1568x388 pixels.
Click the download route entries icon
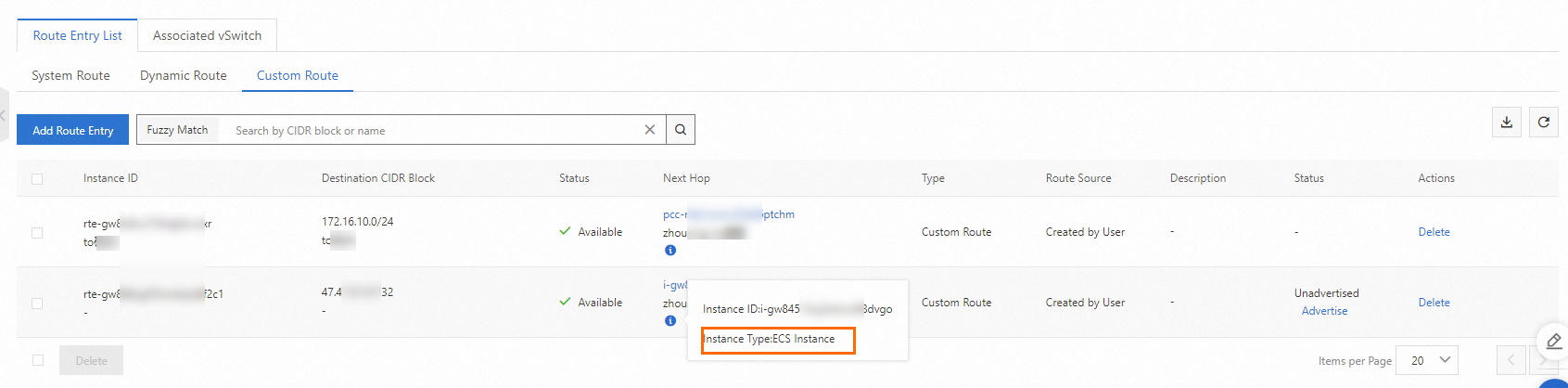[x=1507, y=122]
